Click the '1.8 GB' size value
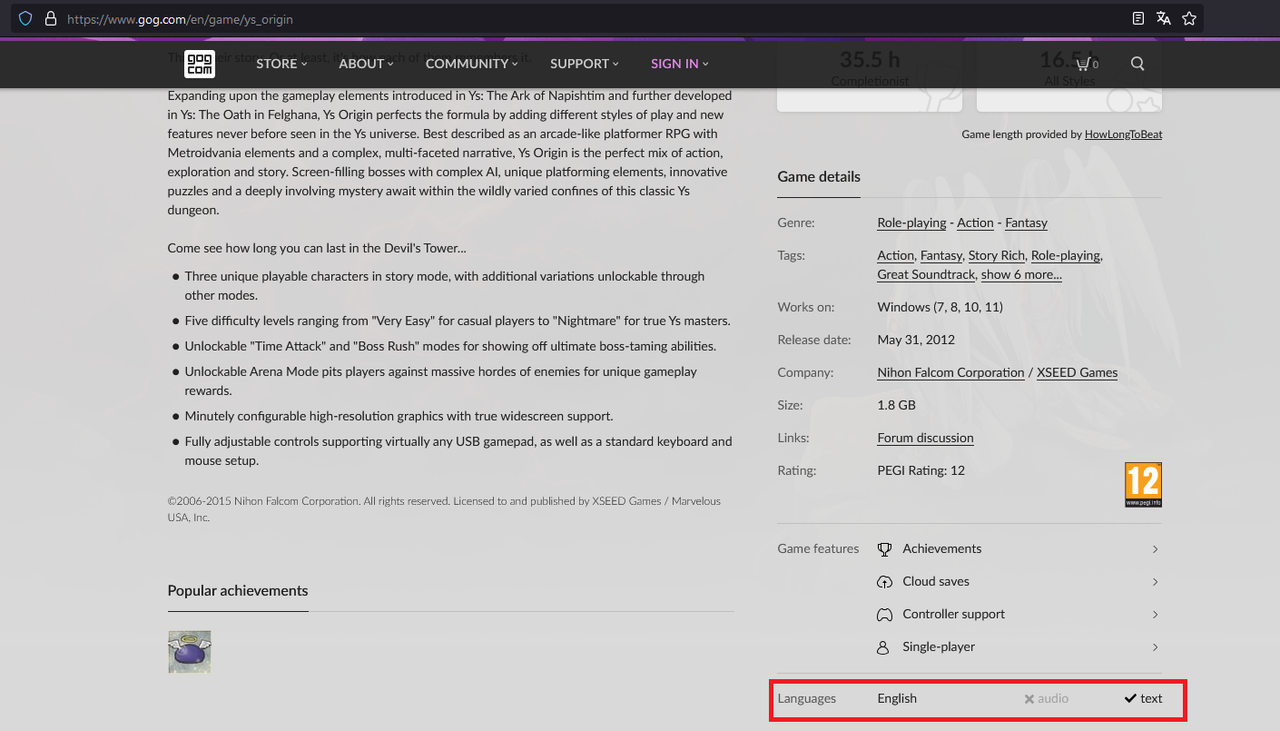 tap(897, 405)
